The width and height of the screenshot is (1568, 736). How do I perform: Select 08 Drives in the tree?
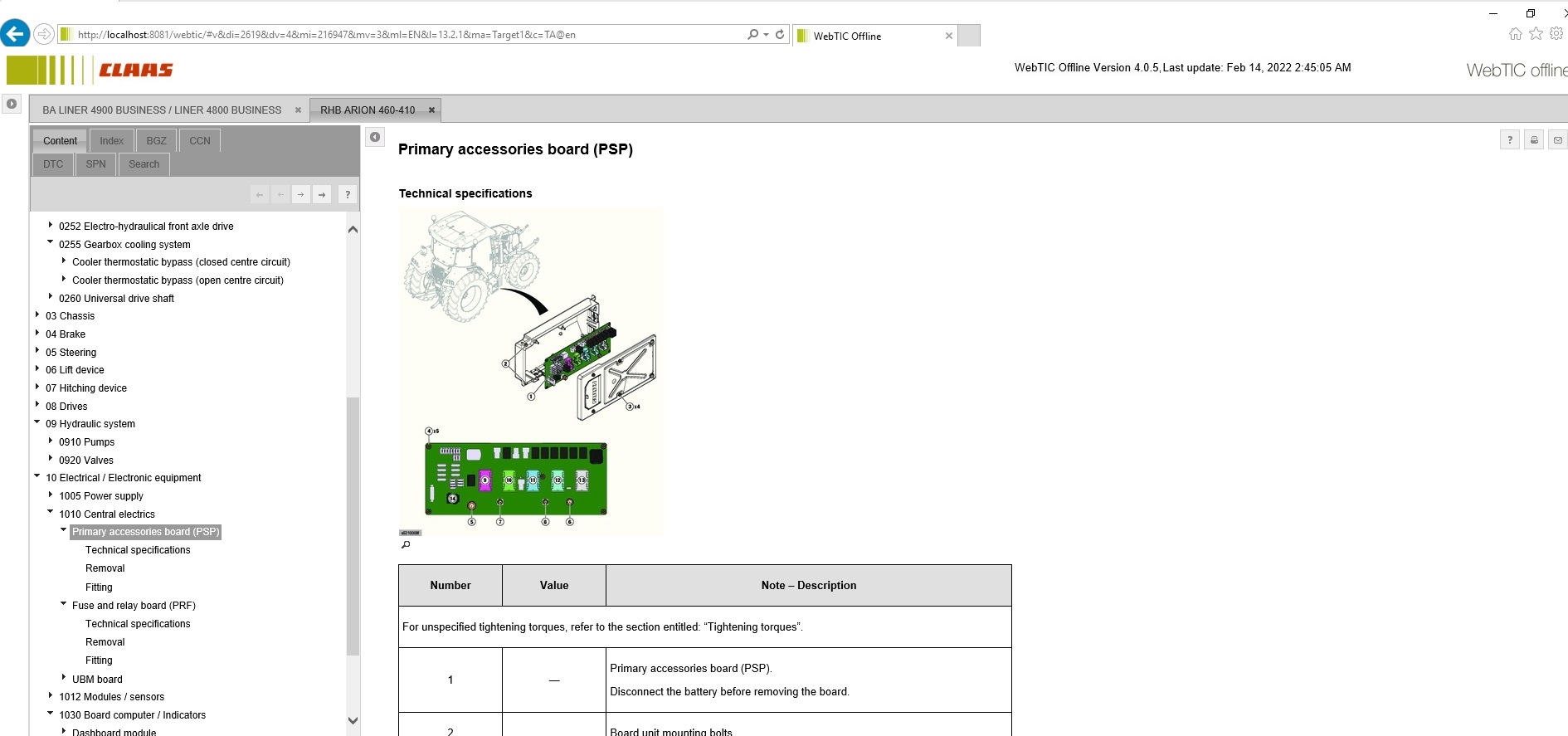coord(66,407)
